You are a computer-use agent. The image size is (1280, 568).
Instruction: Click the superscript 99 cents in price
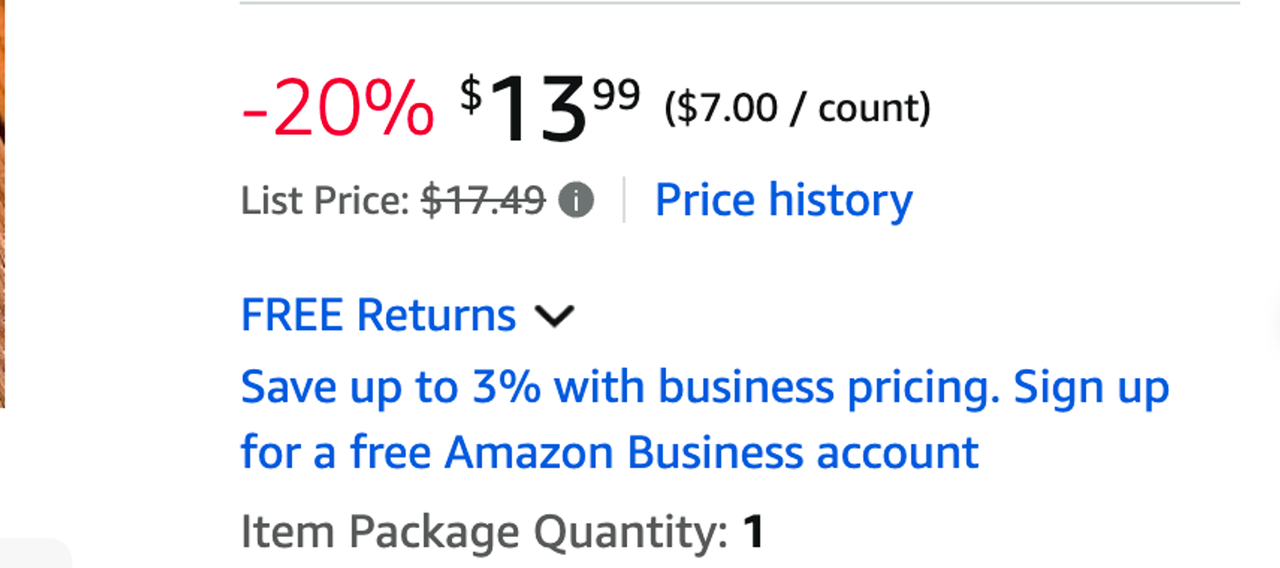(616, 96)
